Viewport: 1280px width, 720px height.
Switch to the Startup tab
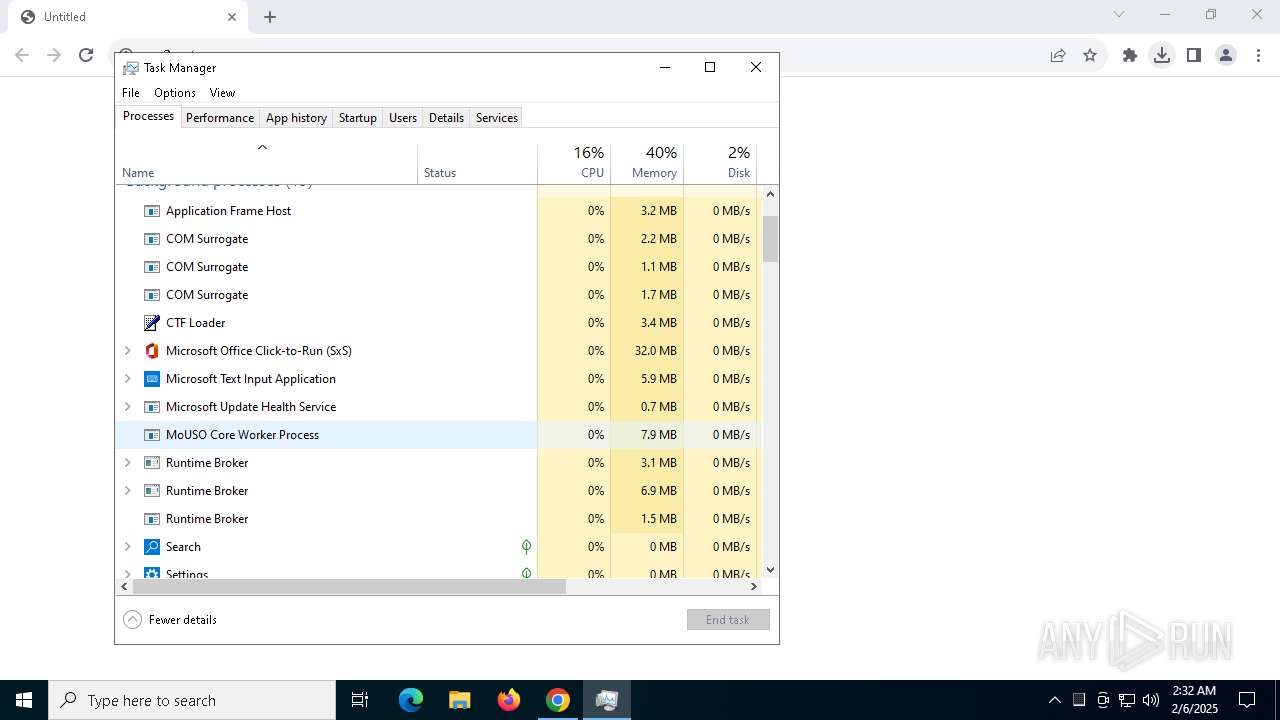point(357,118)
